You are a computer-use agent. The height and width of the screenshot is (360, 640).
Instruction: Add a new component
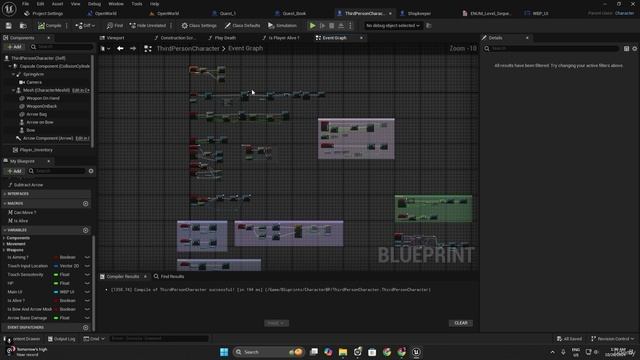[14, 47]
